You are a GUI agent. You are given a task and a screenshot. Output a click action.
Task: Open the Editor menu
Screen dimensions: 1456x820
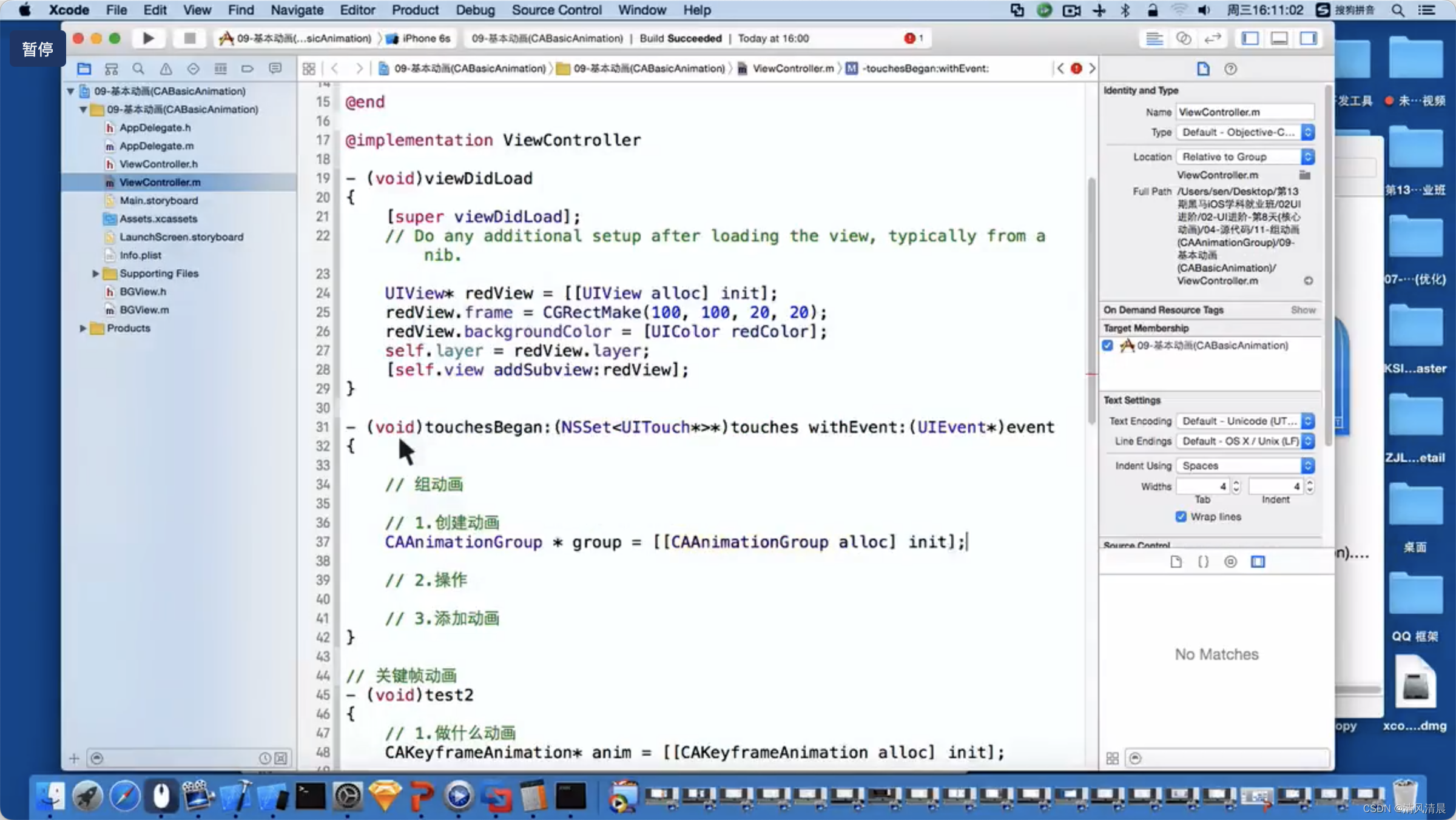pyautogui.click(x=357, y=10)
